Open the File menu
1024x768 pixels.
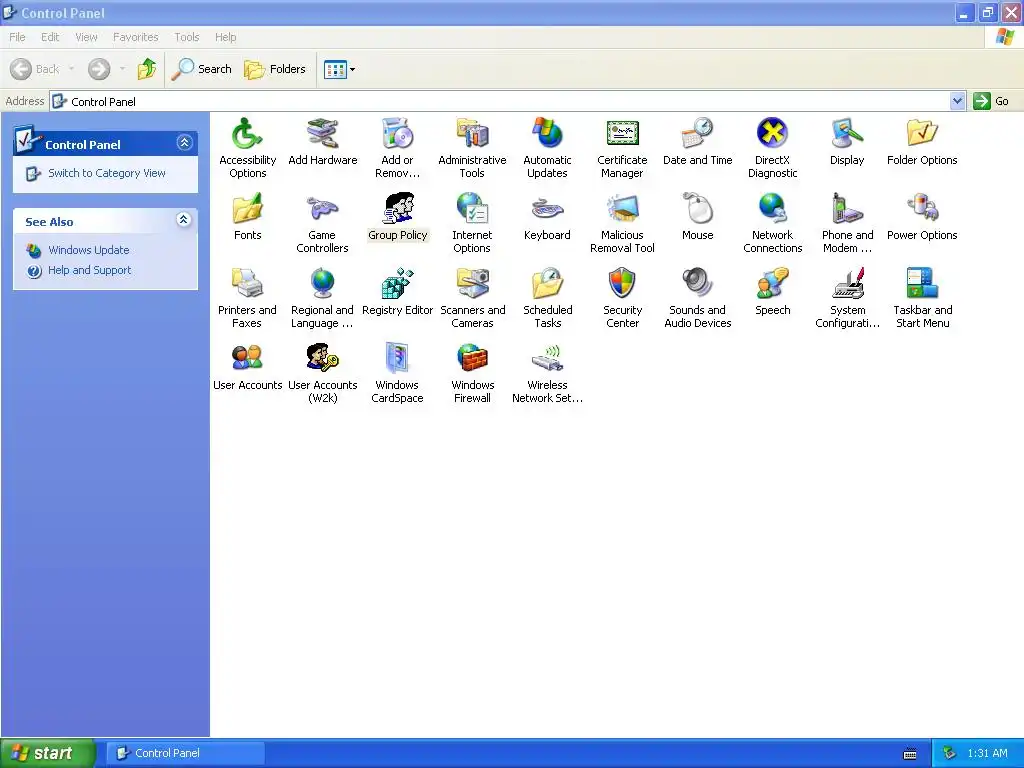[17, 37]
